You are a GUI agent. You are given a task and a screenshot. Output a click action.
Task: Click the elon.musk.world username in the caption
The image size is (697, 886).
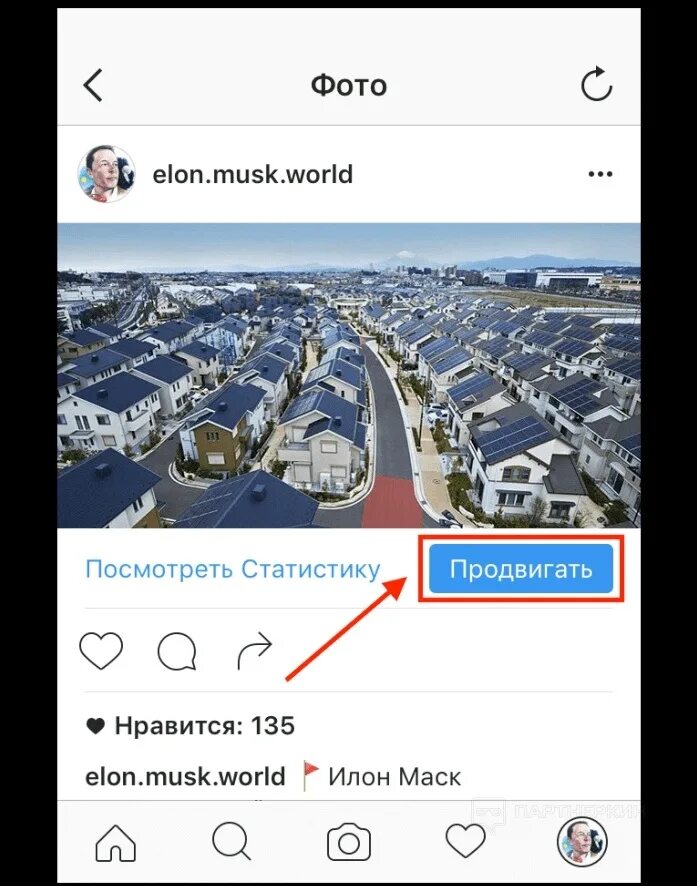click(185, 776)
